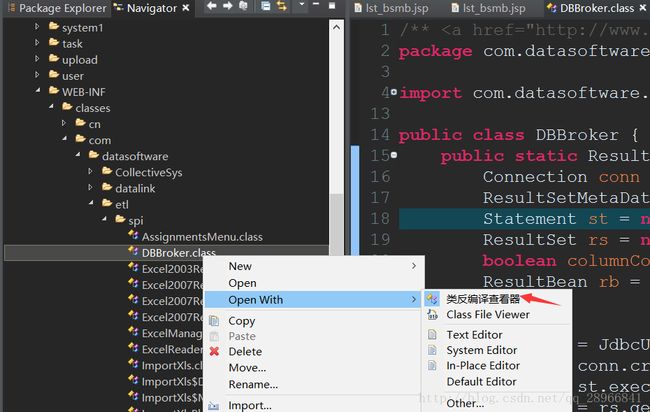Choose Delete from context menu
Image resolution: width=650 pixels, height=412 pixels.
313,351
